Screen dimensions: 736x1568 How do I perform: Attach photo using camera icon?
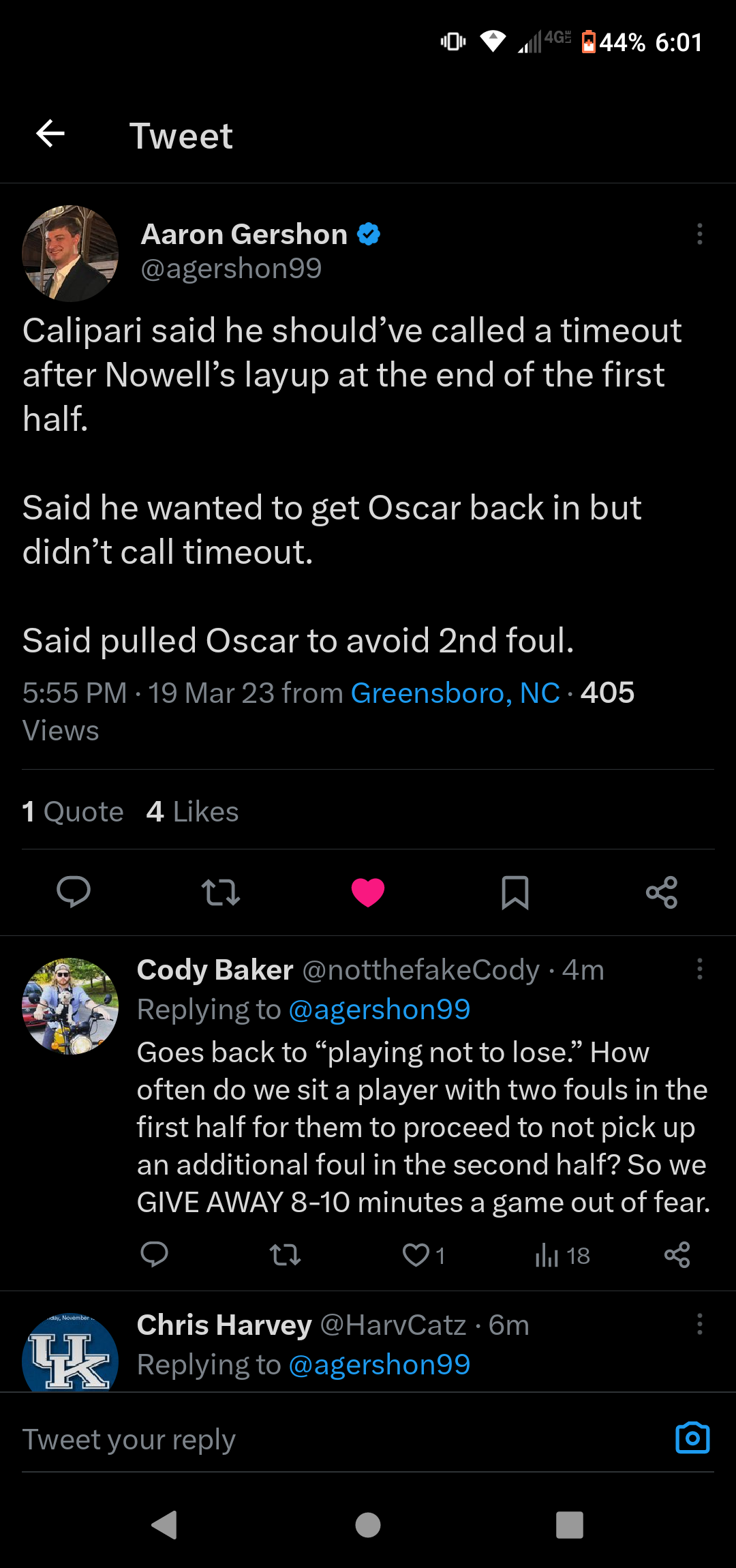692,1438
